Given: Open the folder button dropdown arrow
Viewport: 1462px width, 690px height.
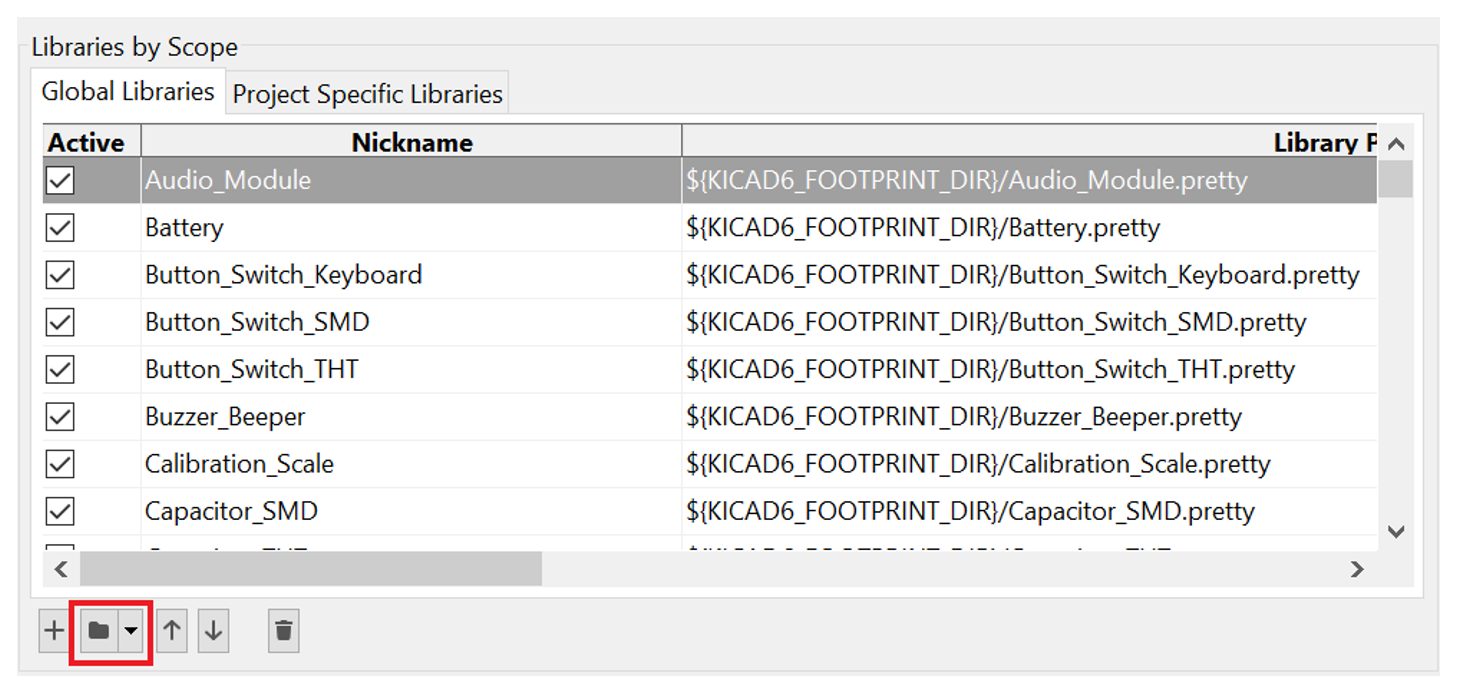Looking at the screenshot, I should click(x=131, y=631).
